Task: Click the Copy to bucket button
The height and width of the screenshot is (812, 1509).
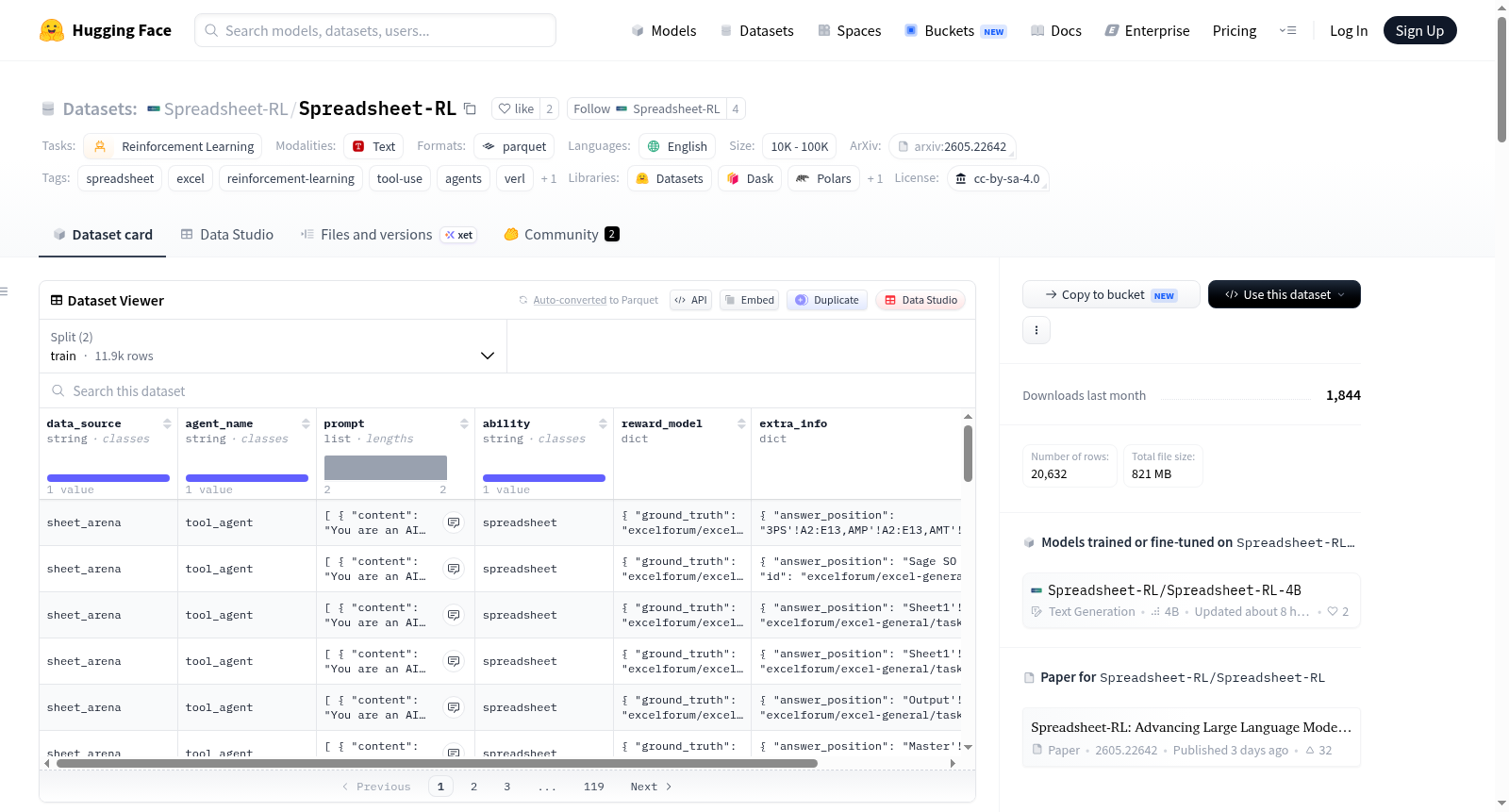Action: click(x=1111, y=294)
